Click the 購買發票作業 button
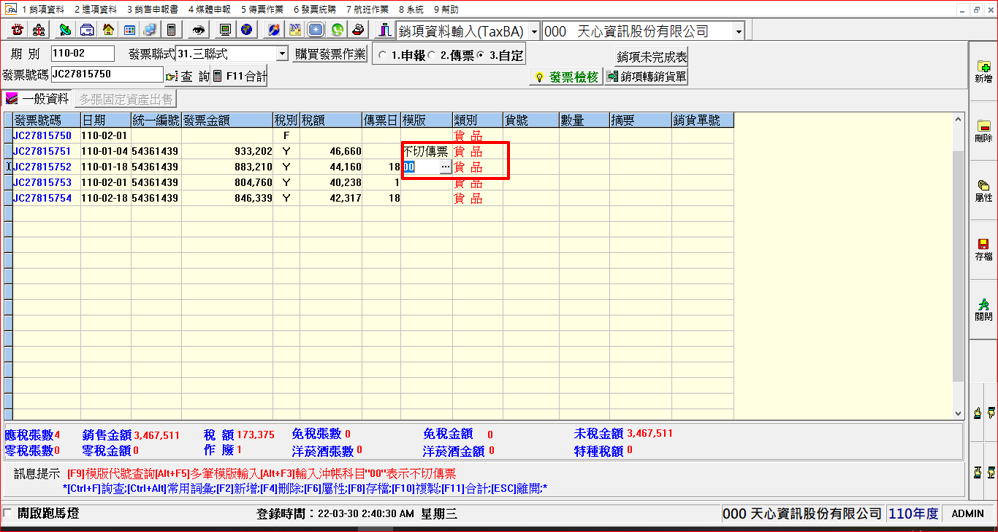The width and height of the screenshot is (998, 532). pos(330,54)
